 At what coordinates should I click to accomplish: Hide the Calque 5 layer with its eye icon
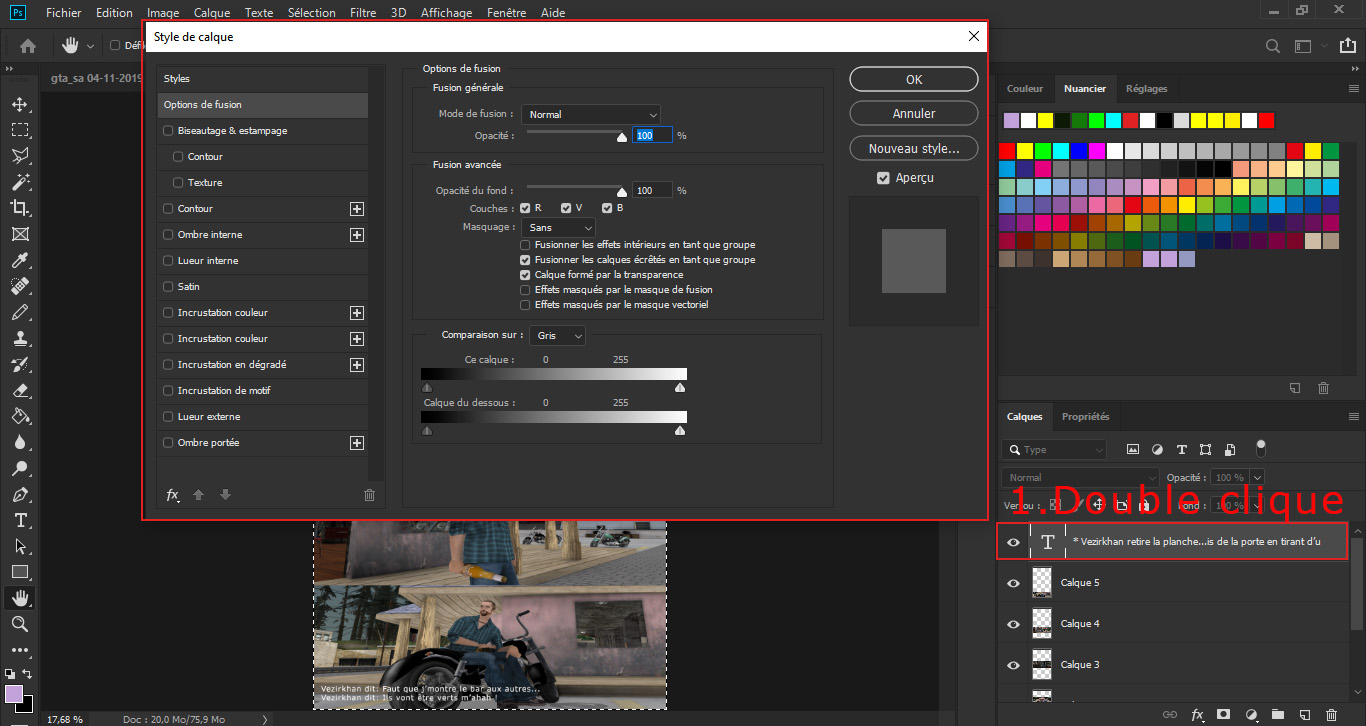tap(1013, 583)
